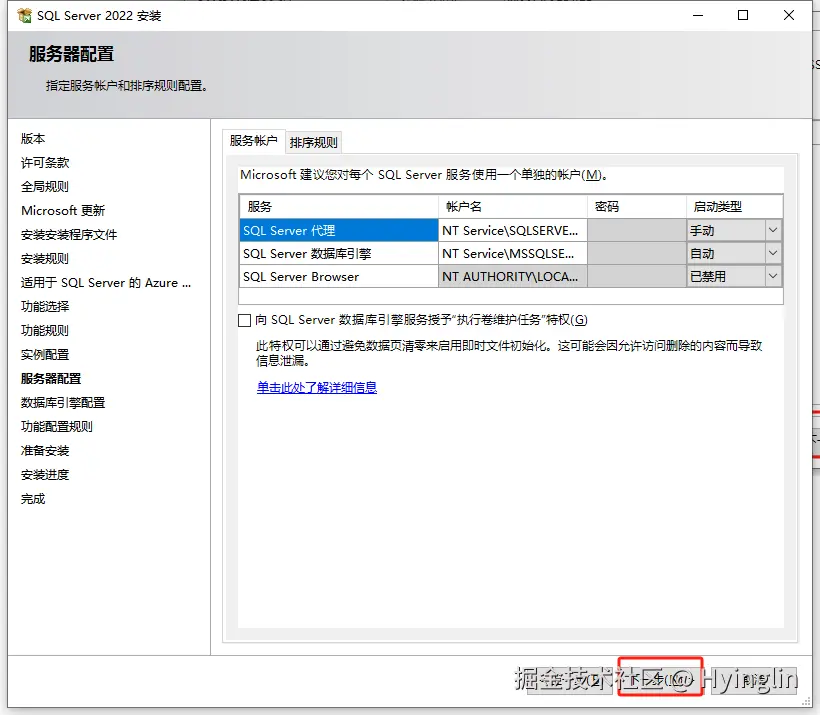Select 功能选择 step in sidebar
Viewport: 820px width, 715px height.
tap(45, 307)
